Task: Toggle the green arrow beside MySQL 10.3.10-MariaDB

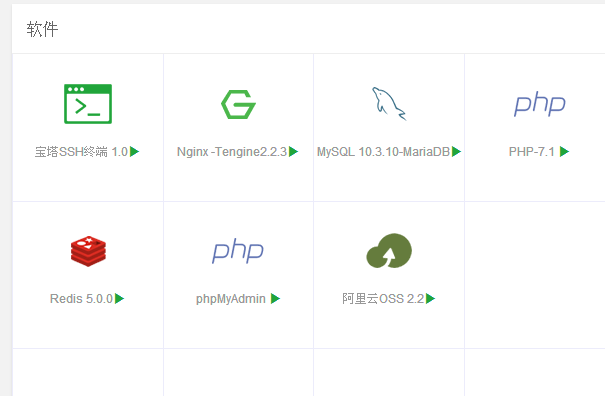Action: [x=456, y=152]
